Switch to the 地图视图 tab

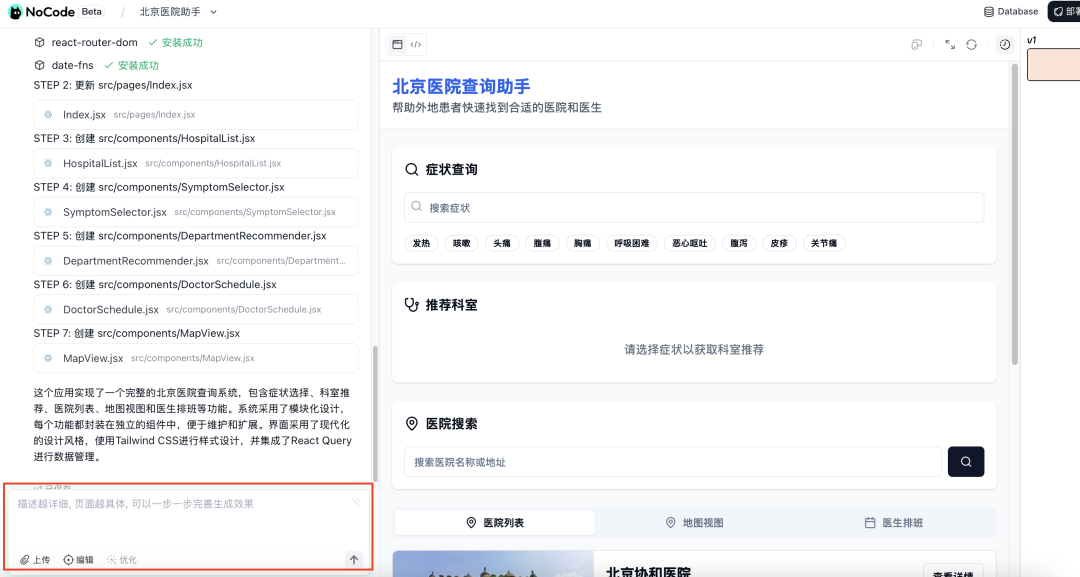click(x=694, y=522)
